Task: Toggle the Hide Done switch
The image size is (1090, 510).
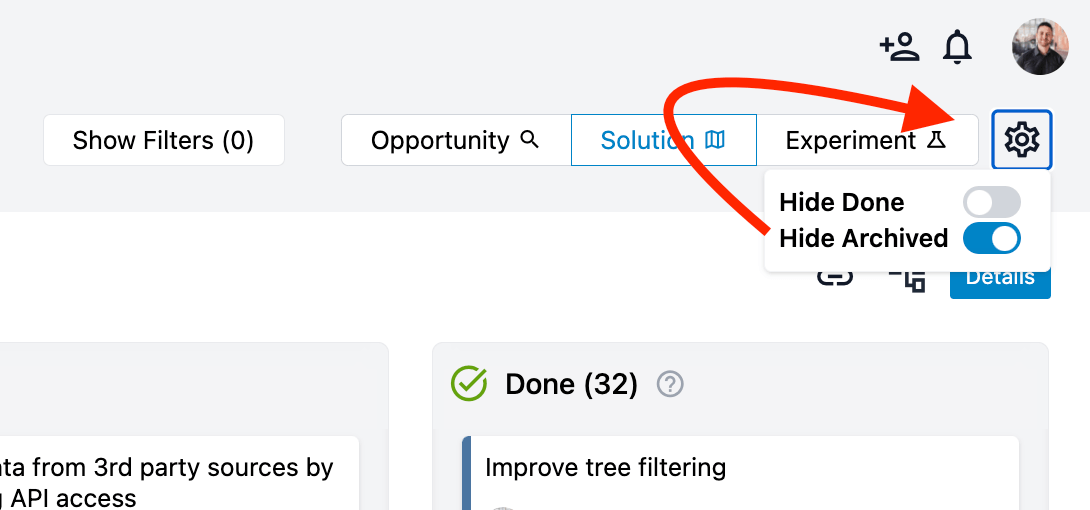Action: [x=991, y=202]
